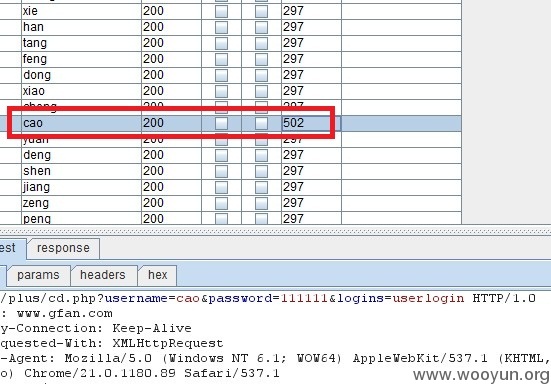
Task: Select the 297 length cell in han row
Action: 311,27
